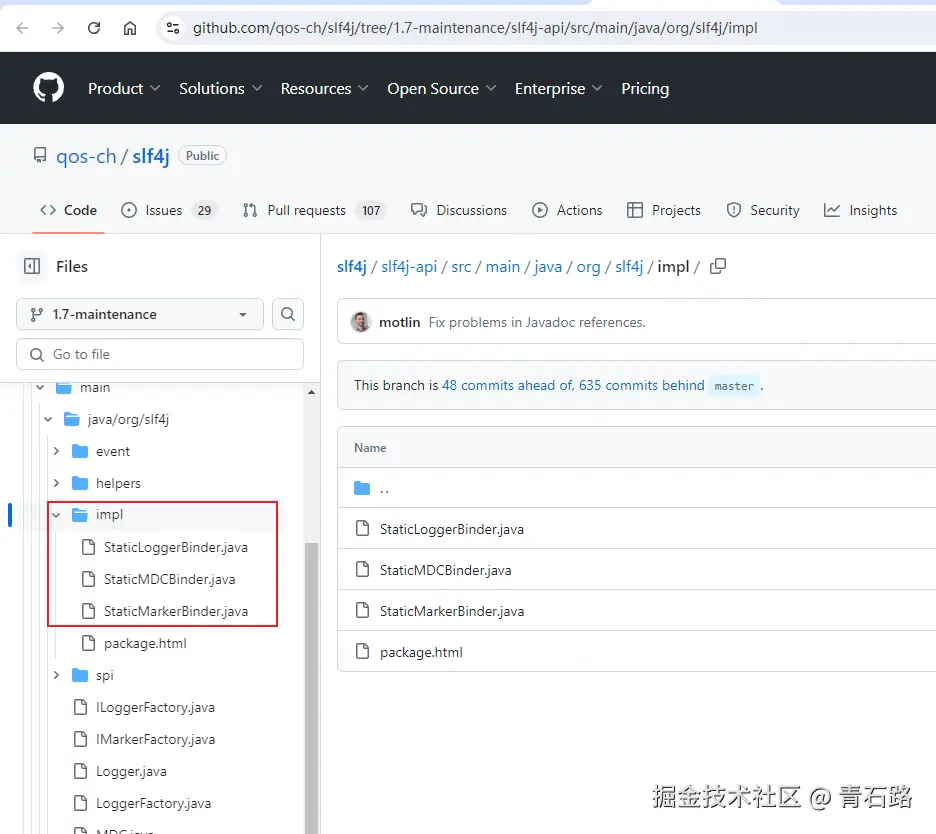Open the 1.7-maintenance branch selector

click(x=140, y=314)
